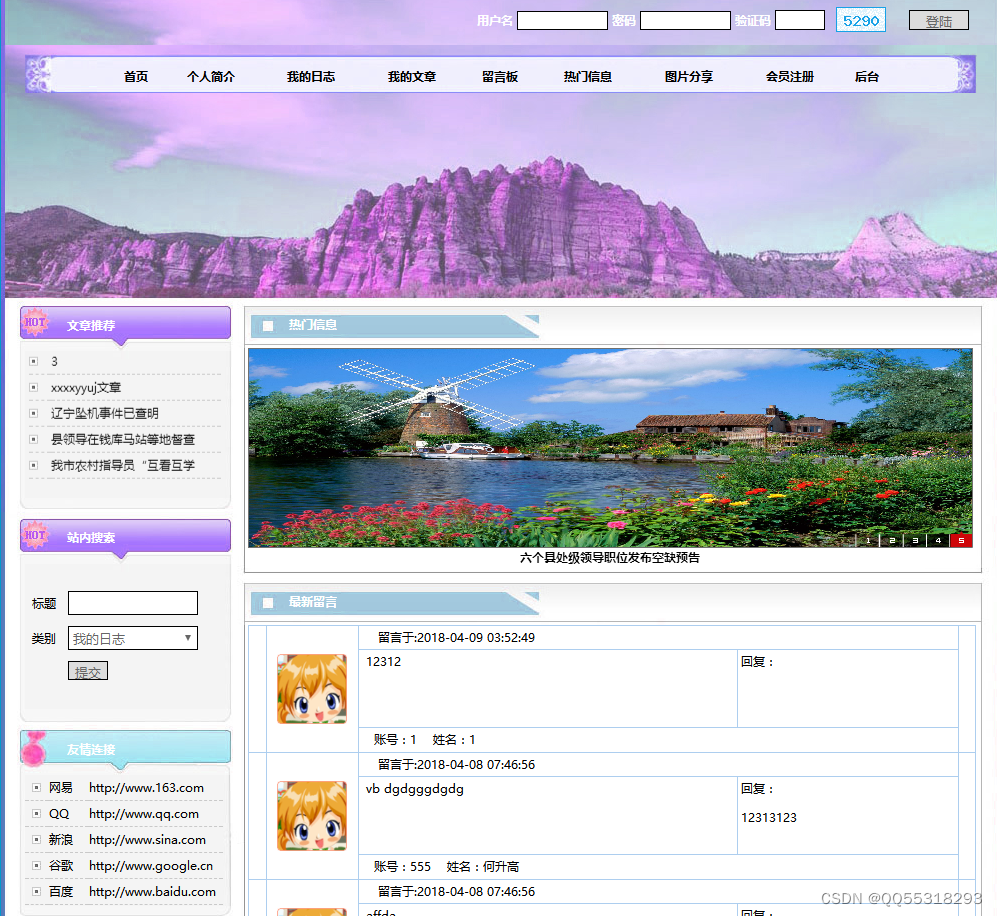Viewport: 997px width, 916px height.
Task: Click the 提交 submit button
Action: point(87,671)
